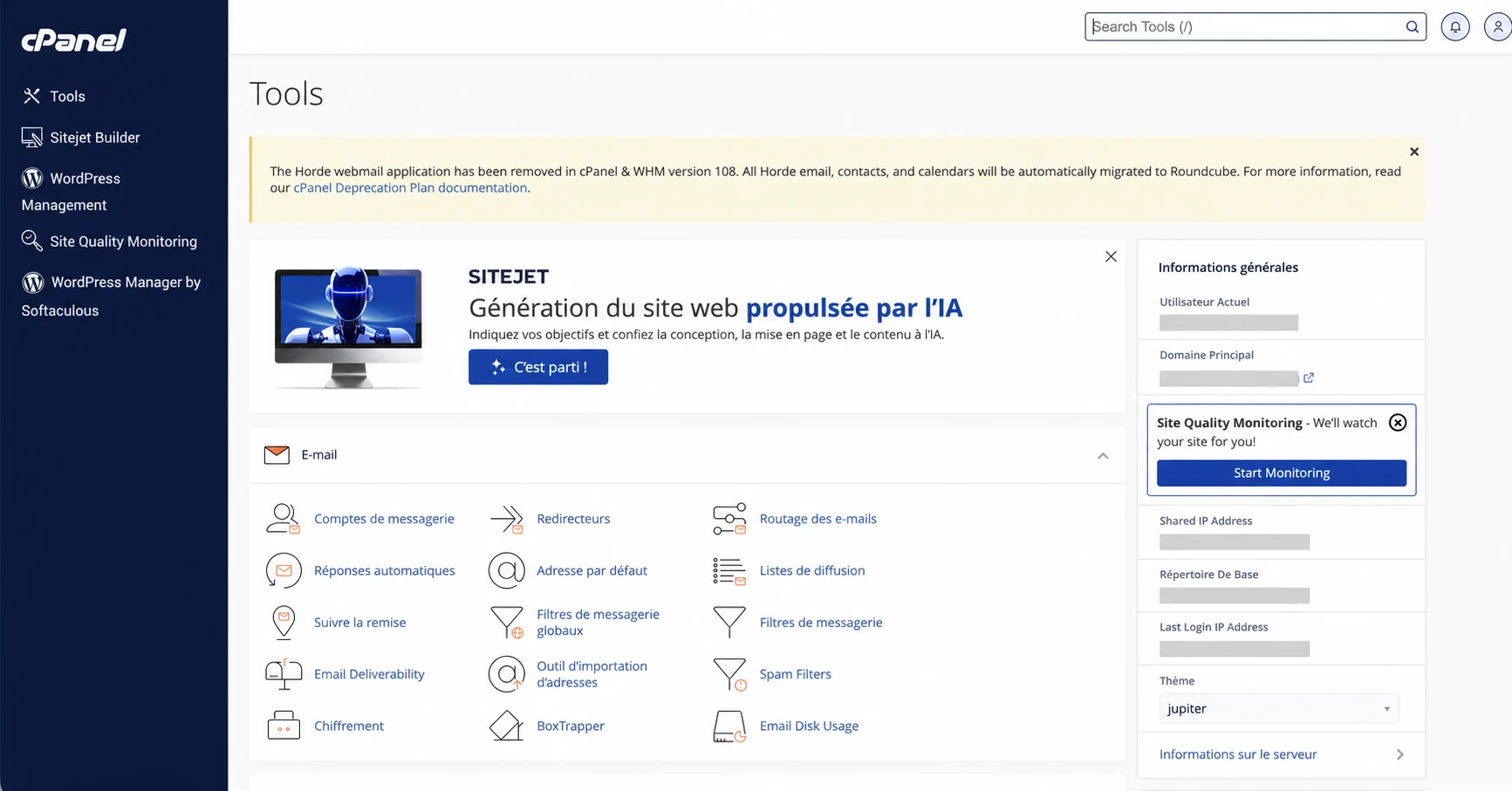Click the Sitejet robot monitor image
This screenshot has width=1512, height=791.
(x=348, y=327)
